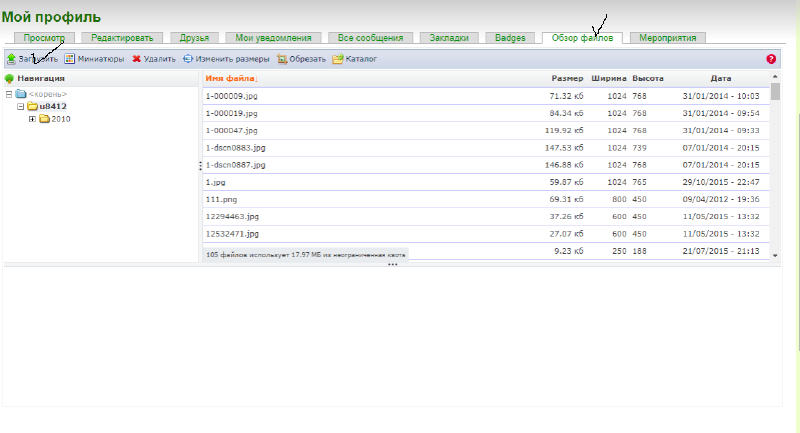
Task: Click the Изменить размеры resize icon
Action: click(x=188, y=59)
